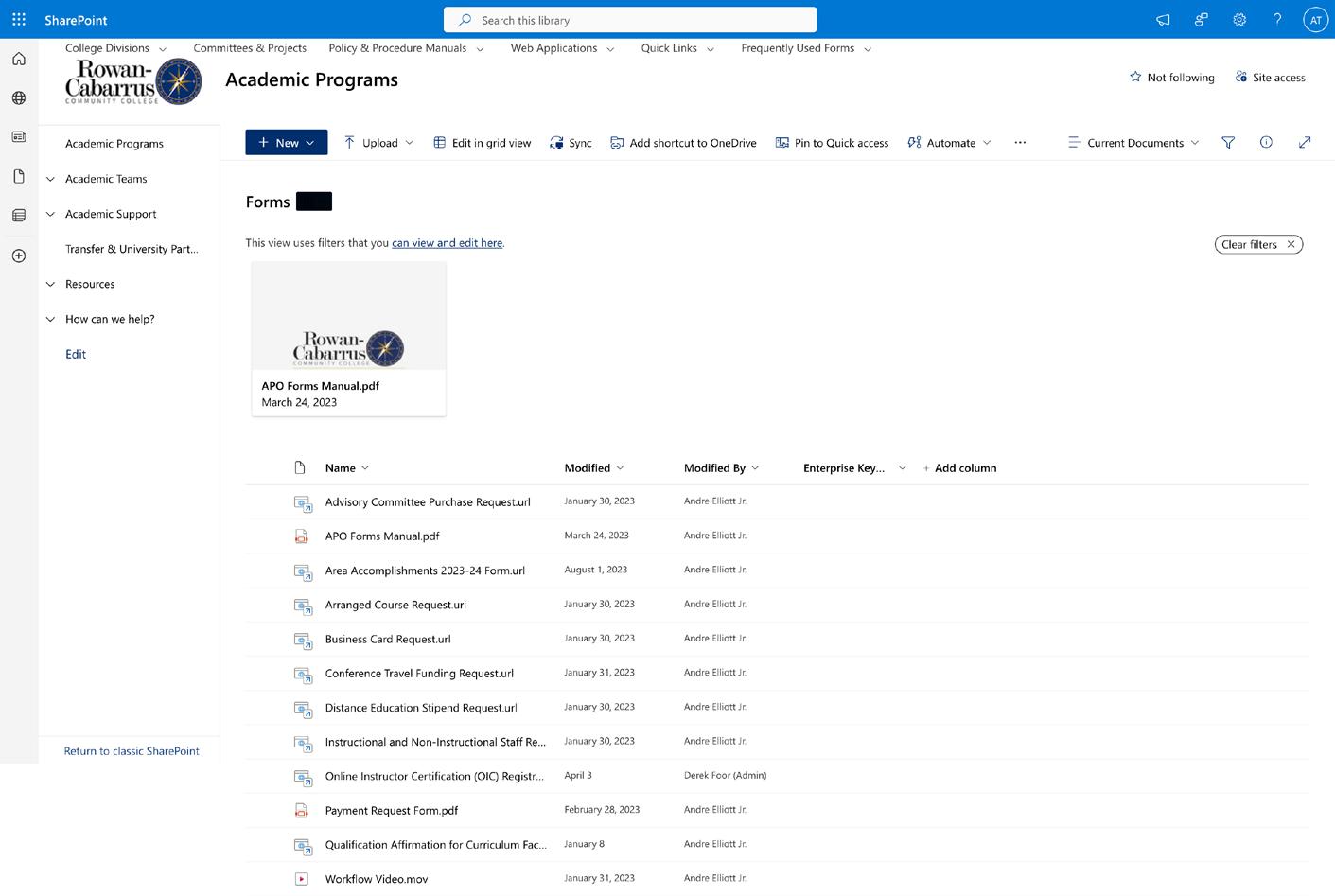Open the Quick Links menu
This screenshot has width=1335, height=896.
(677, 48)
